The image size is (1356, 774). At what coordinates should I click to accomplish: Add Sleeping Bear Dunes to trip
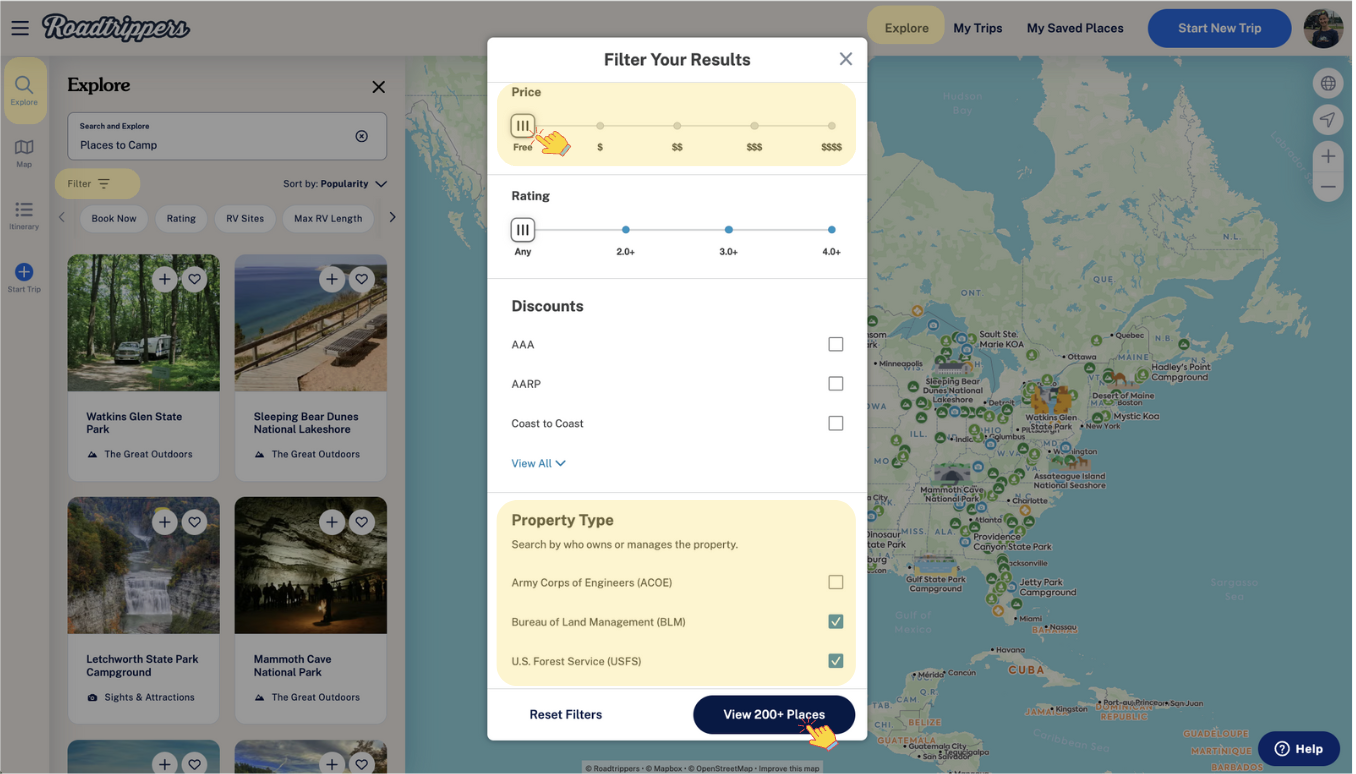point(332,279)
